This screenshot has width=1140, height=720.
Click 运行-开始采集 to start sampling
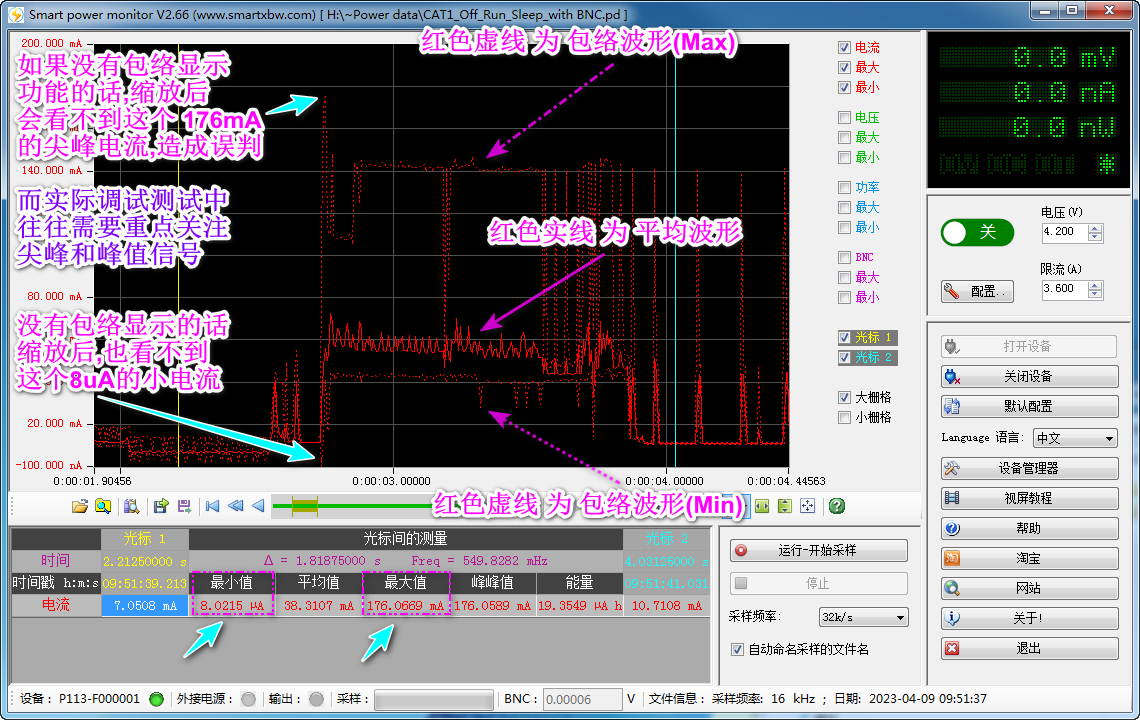[x=818, y=550]
